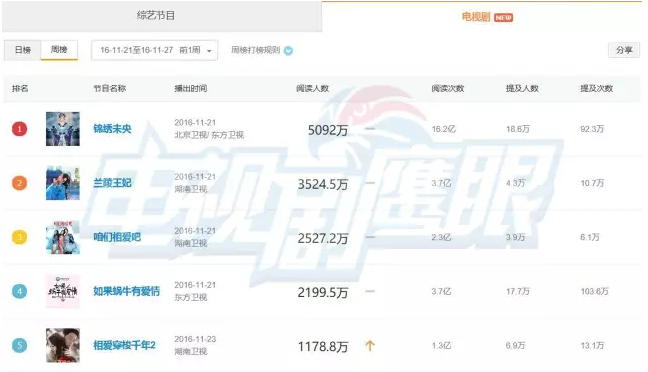Click the orange up-arrow trend icon for 相爱穿梭千年2
This screenshot has height=372, width=648.
(x=370, y=346)
